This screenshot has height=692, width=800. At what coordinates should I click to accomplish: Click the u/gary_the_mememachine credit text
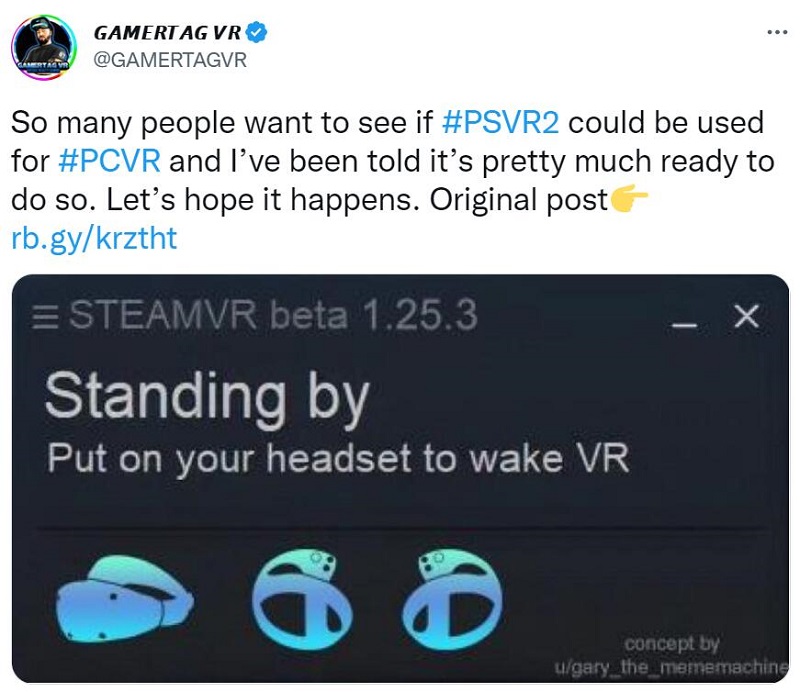tap(671, 666)
